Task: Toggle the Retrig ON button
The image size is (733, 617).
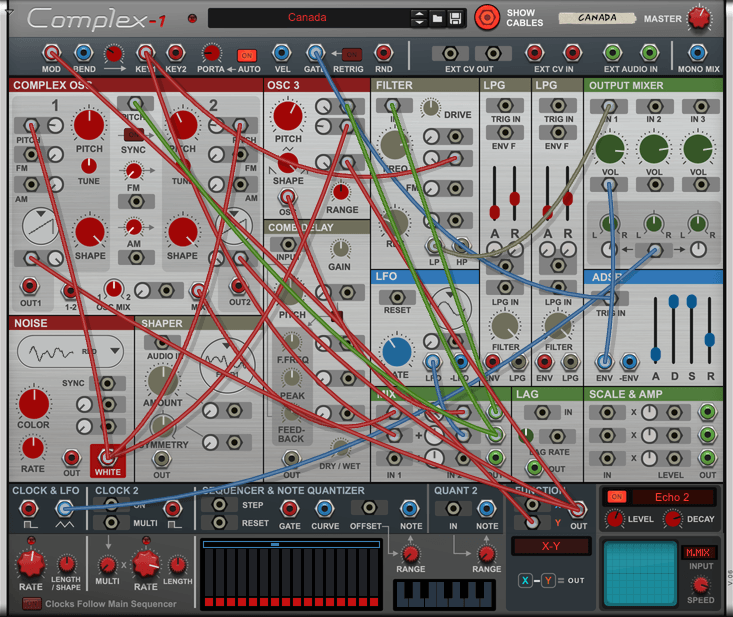Action: click(352, 54)
